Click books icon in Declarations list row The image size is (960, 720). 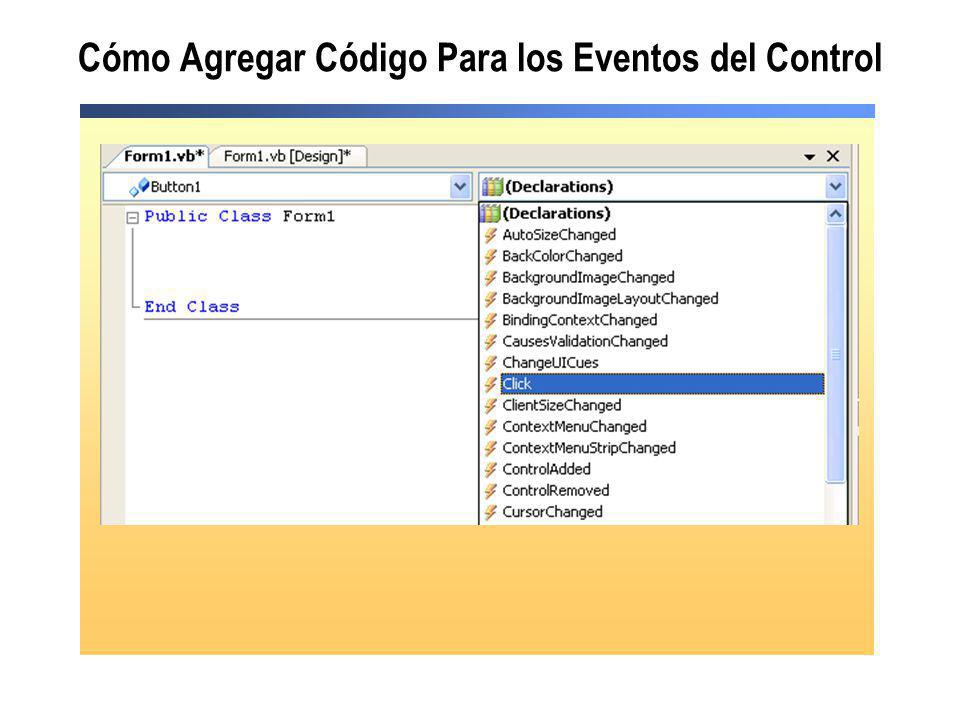tap(490, 213)
